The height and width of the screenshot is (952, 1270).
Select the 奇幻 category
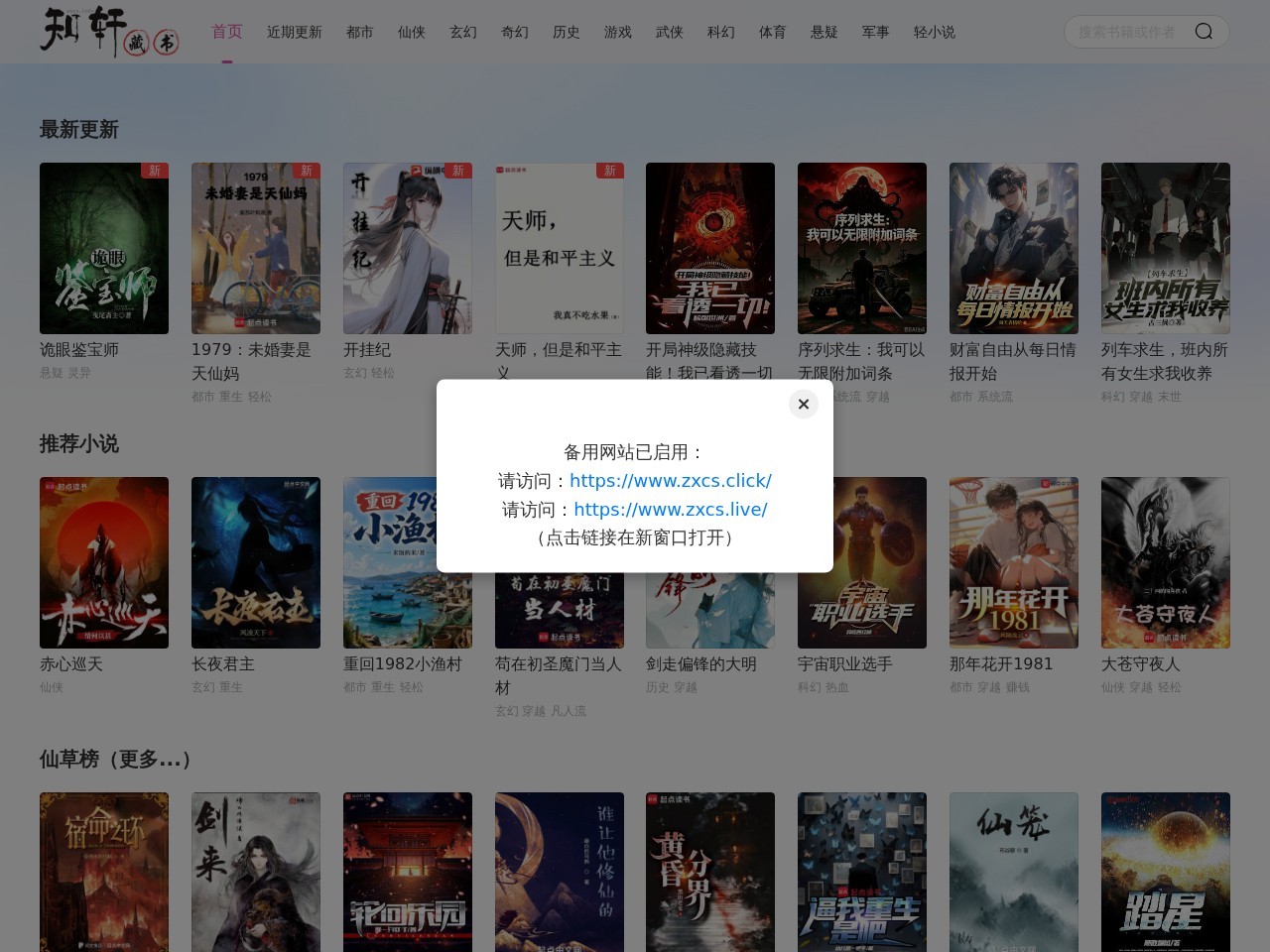pos(515,32)
